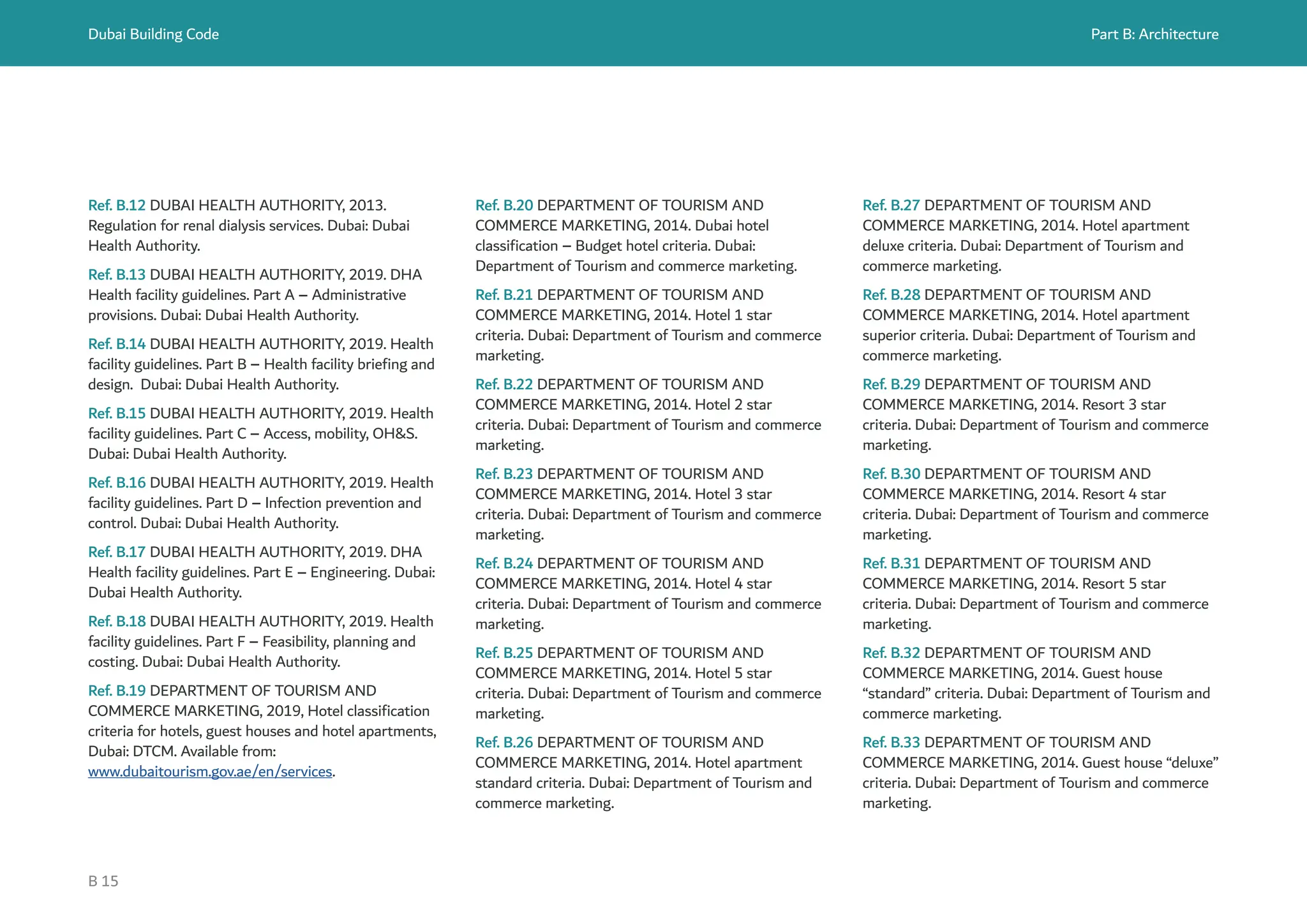Click the Ref. B.25 reference label
This screenshot has height=924, width=1307.
point(504,653)
